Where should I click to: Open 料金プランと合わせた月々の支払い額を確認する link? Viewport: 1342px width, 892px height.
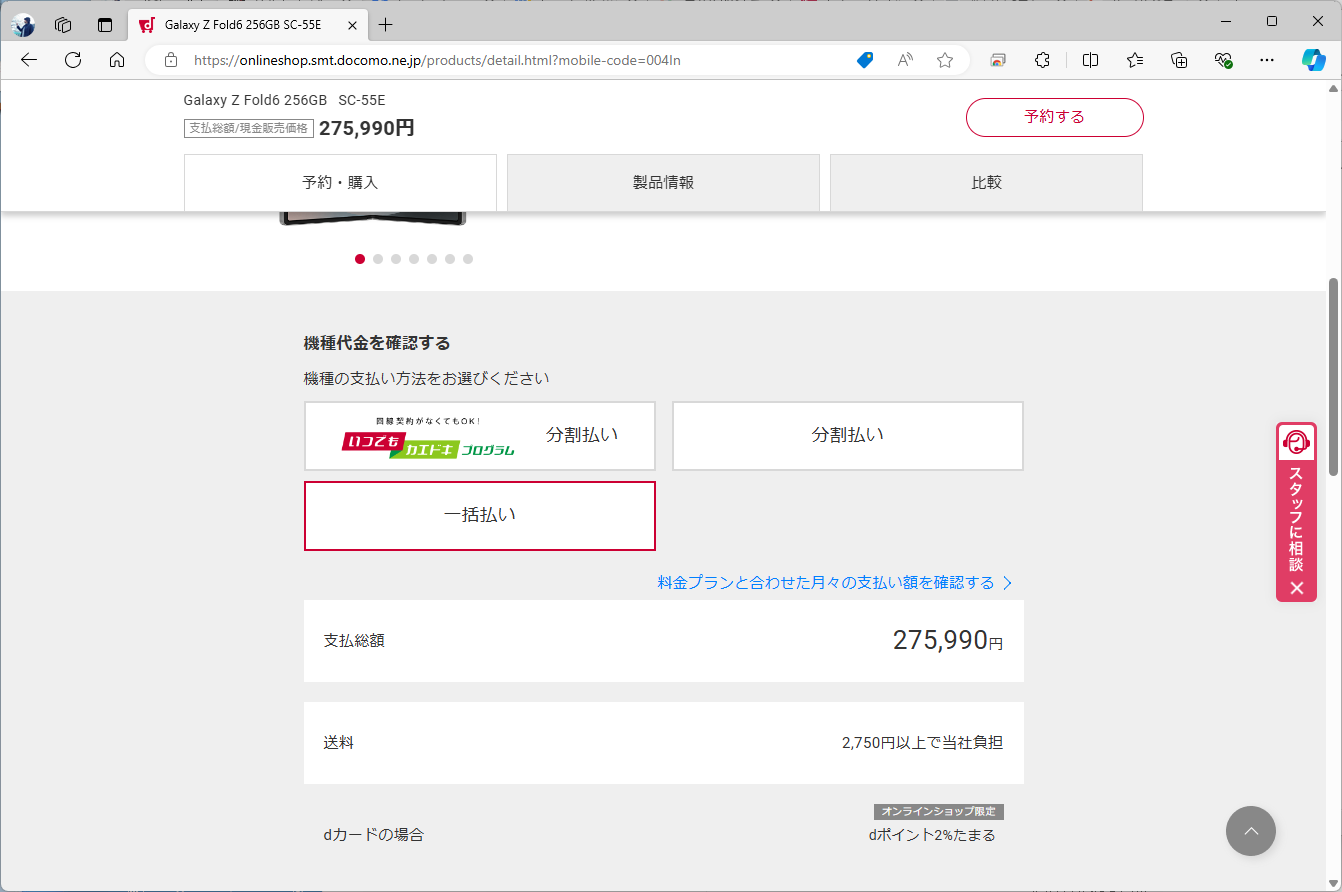tap(835, 582)
